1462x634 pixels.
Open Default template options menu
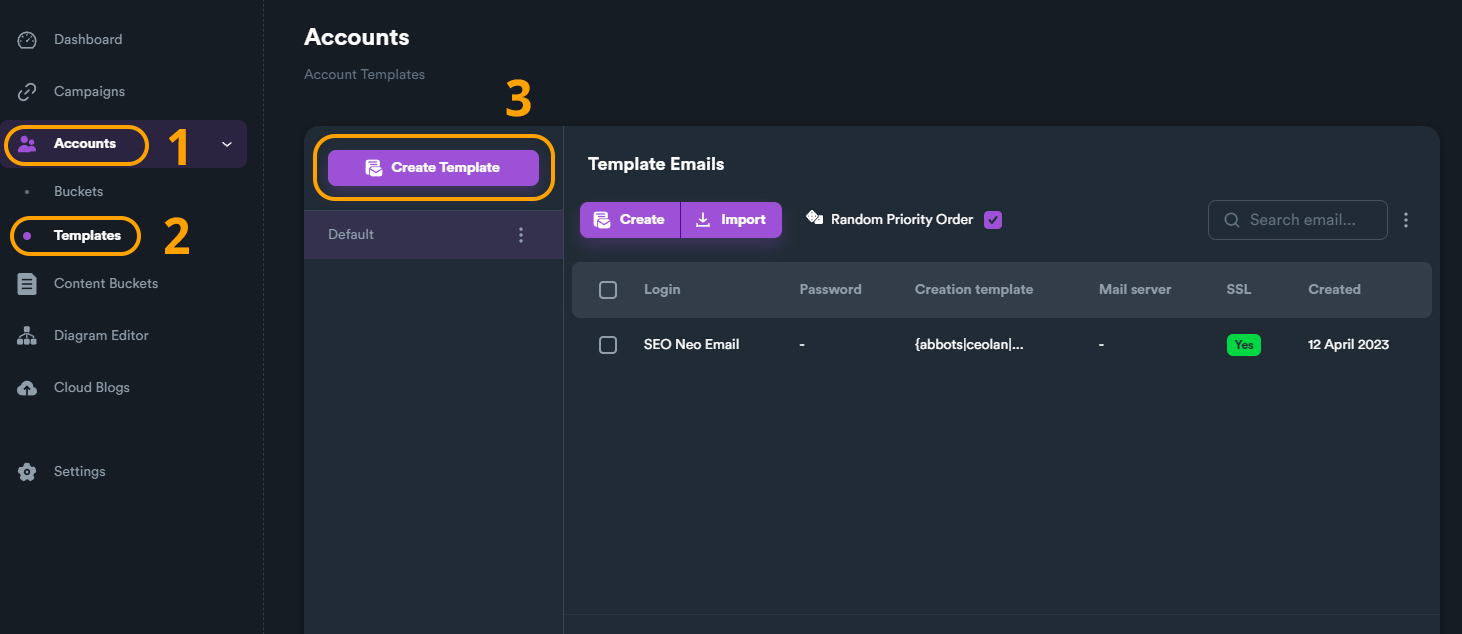point(520,235)
